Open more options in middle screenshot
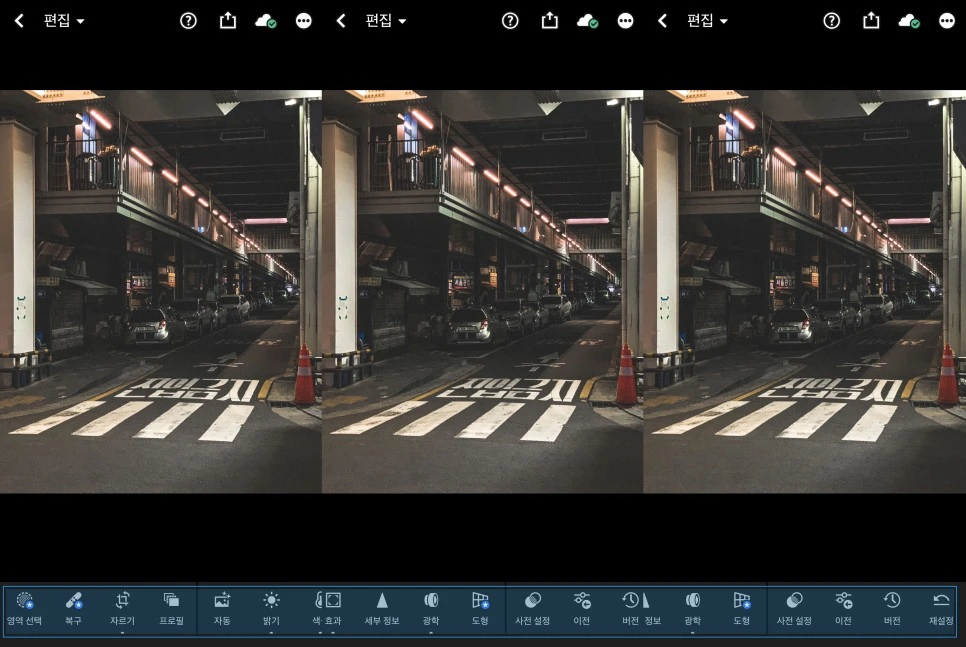The image size is (966, 647). 625,21
